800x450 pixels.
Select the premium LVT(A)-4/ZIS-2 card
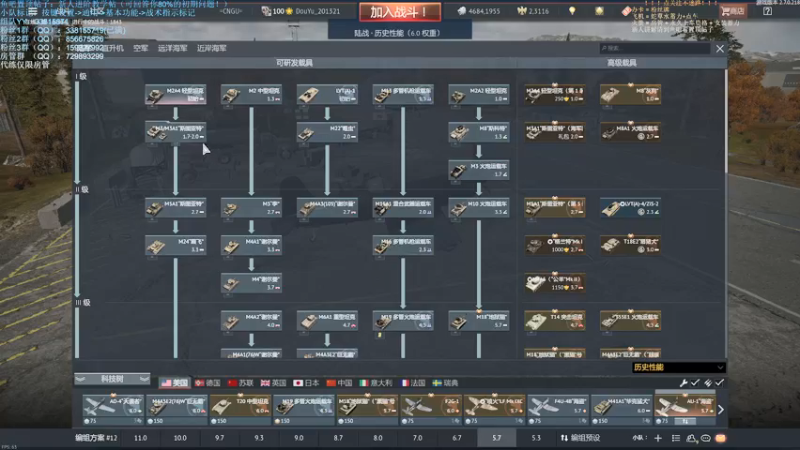(630, 208)
